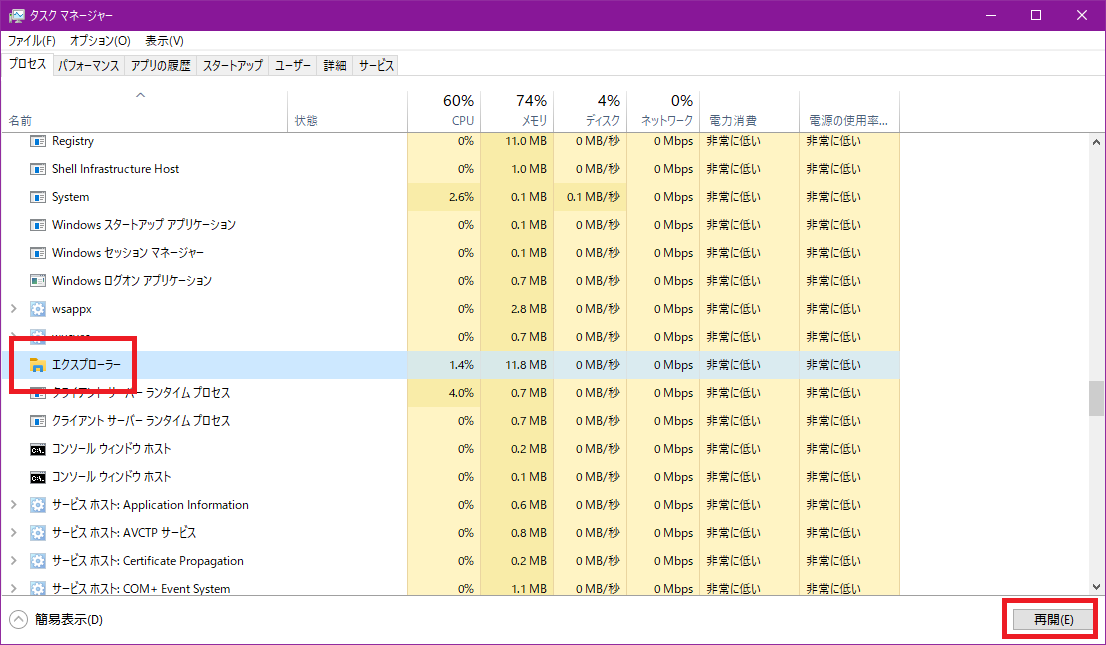Select サービス ホスト: AVCTP サービス row name

(x=124, y=533)
